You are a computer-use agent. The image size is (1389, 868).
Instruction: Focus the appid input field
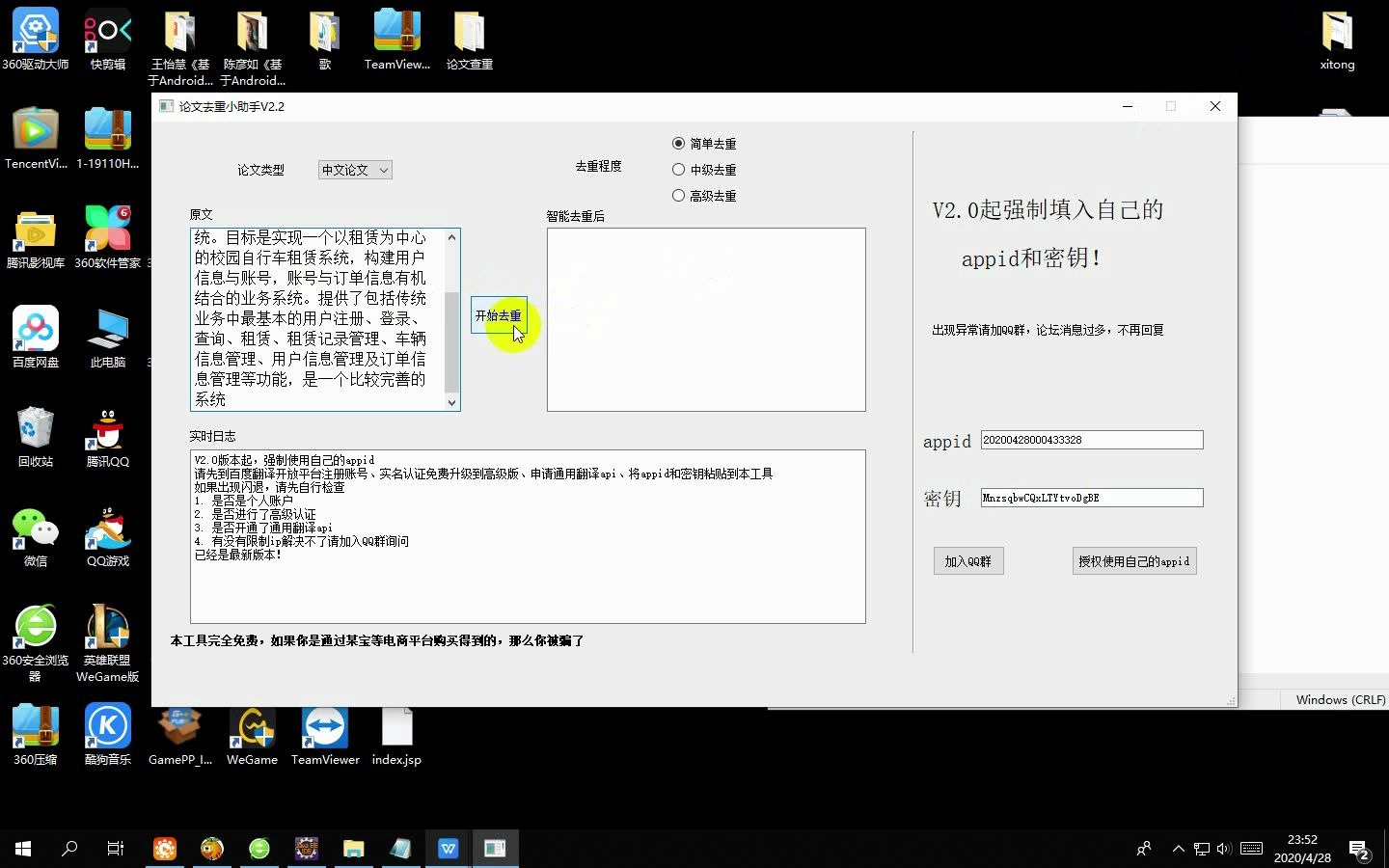(x=1092, y=440)
